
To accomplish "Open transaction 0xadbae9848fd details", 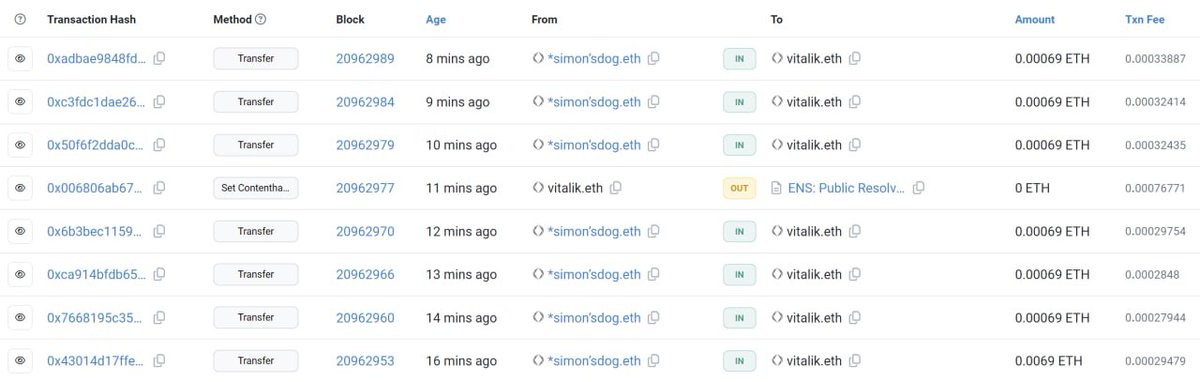I will 96,59.
